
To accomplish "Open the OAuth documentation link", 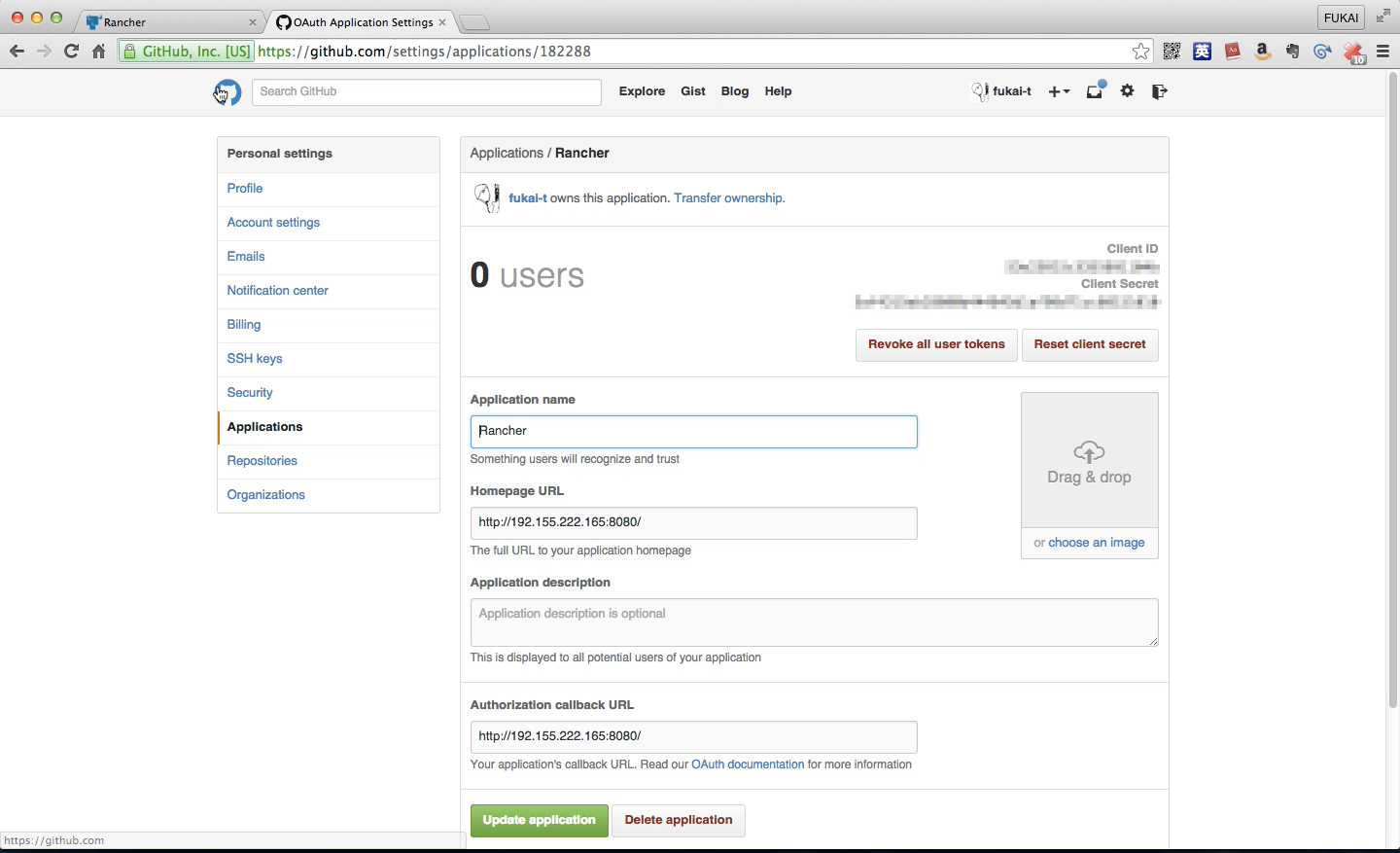I will click(748, 764).
